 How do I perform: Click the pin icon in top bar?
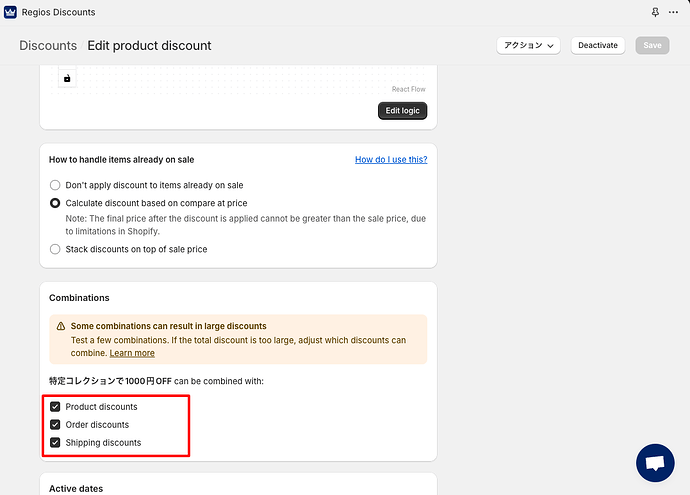655,12
